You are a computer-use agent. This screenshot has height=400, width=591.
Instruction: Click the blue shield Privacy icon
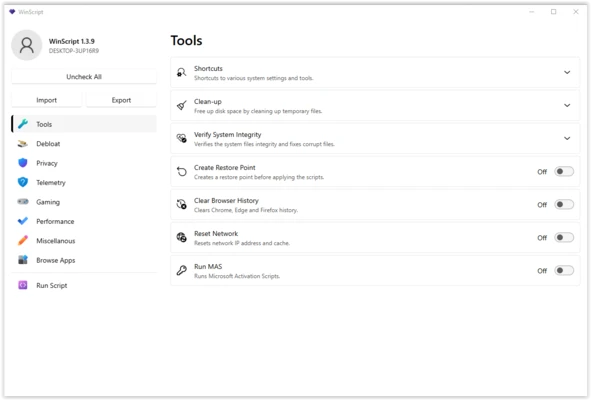pos(23,163)
